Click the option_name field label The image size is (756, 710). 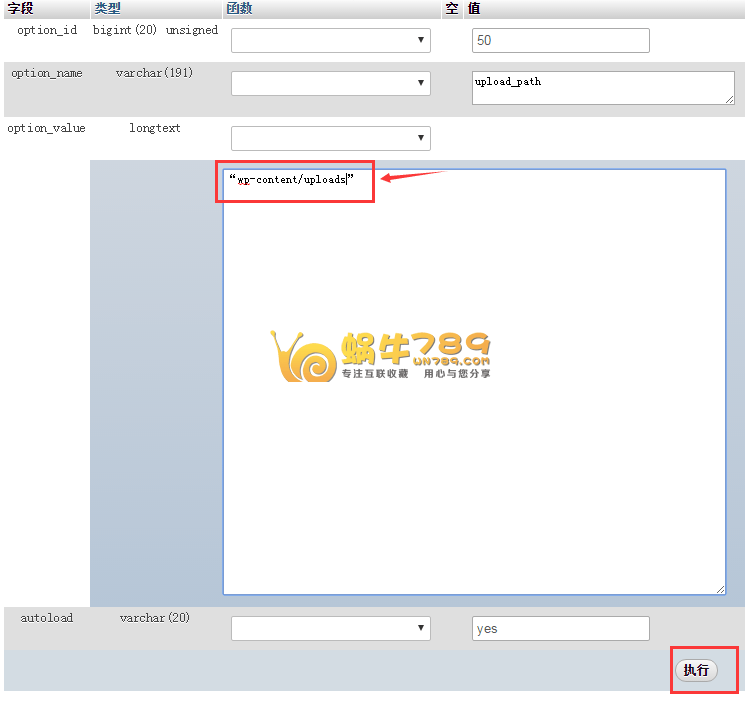[46, 74]
